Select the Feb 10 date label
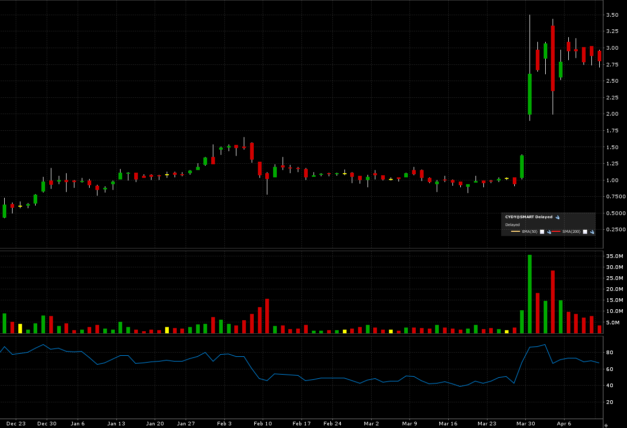The image size is (627, 428). click(x=262, y=423)
